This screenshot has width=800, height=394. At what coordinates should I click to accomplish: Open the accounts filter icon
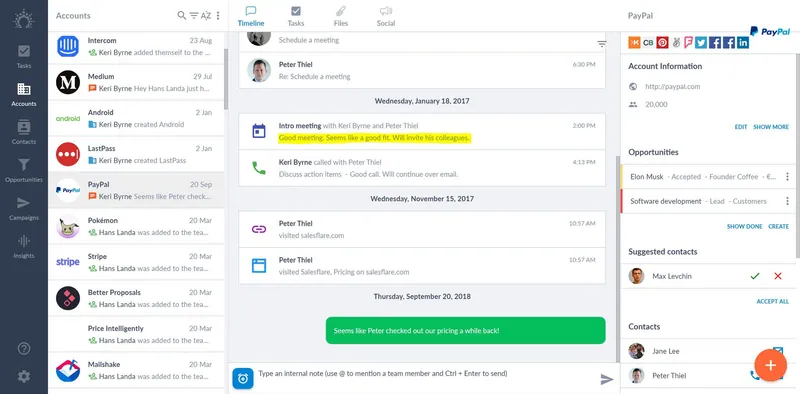[x=194, y=16]
